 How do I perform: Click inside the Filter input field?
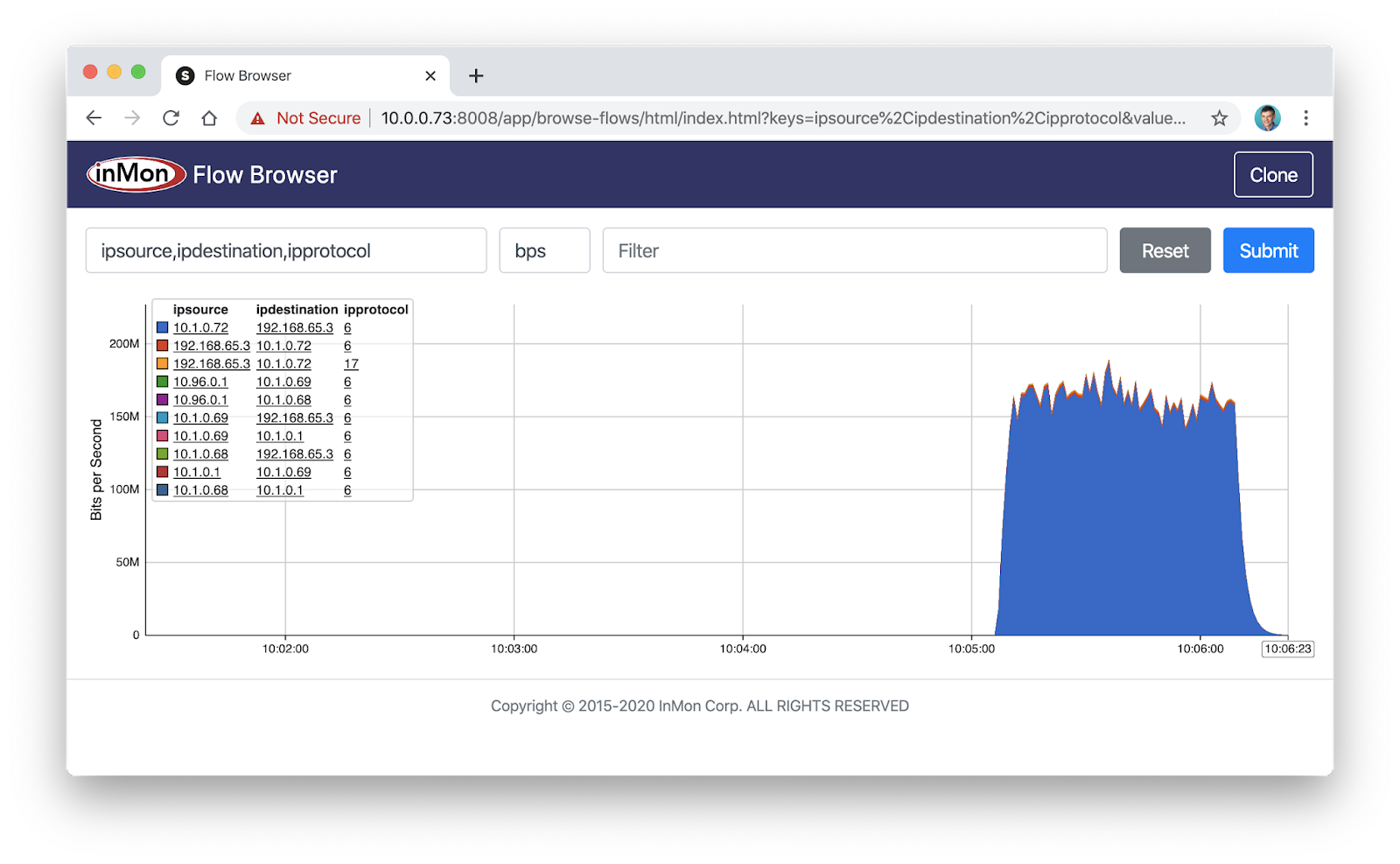[855, 250]
